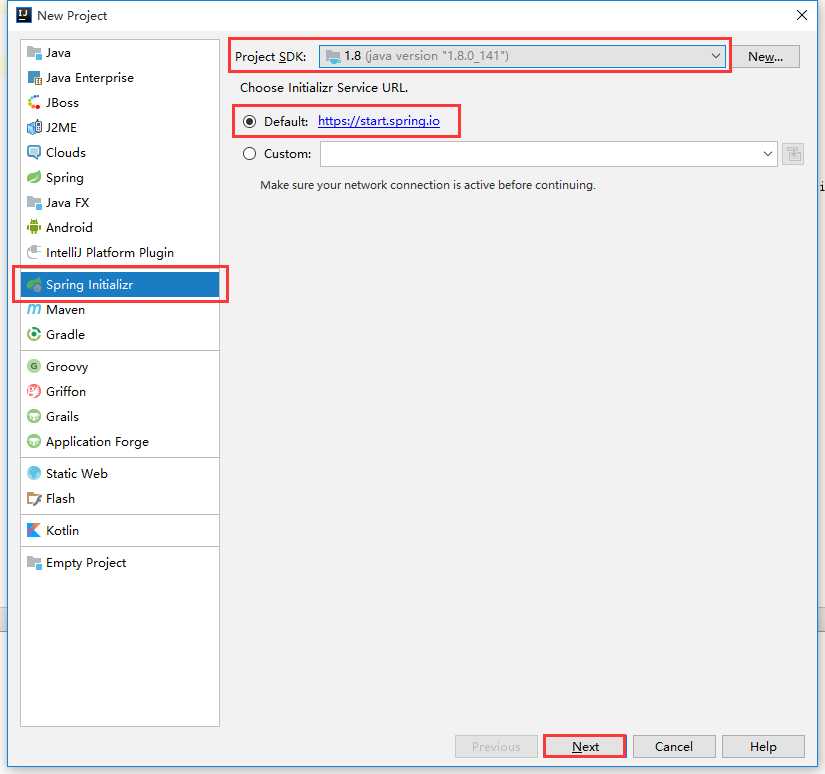Click the Java FX folder icon
Viewport: 825px width, 774px height.
(x=34, y=203)
